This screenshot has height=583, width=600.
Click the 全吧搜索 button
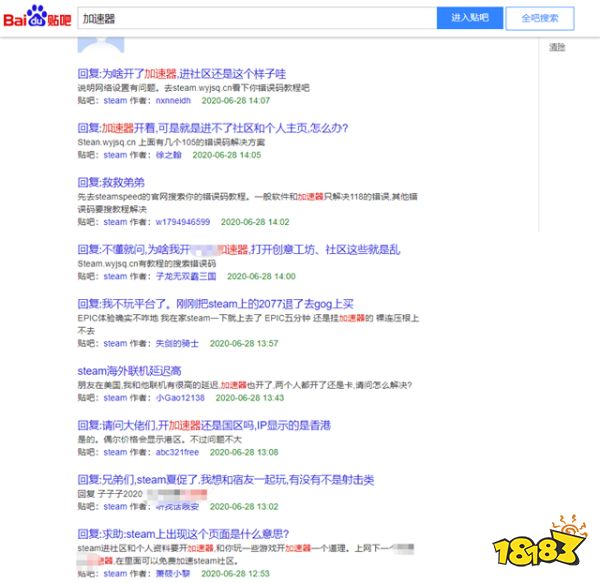(x=540, y=18)
